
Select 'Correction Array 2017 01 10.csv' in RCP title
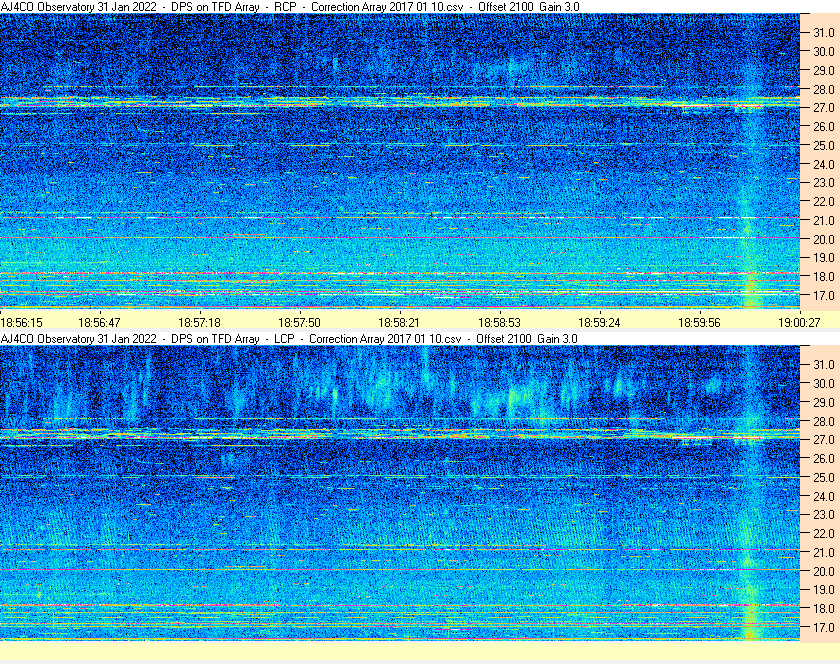[x=387, y=7]
